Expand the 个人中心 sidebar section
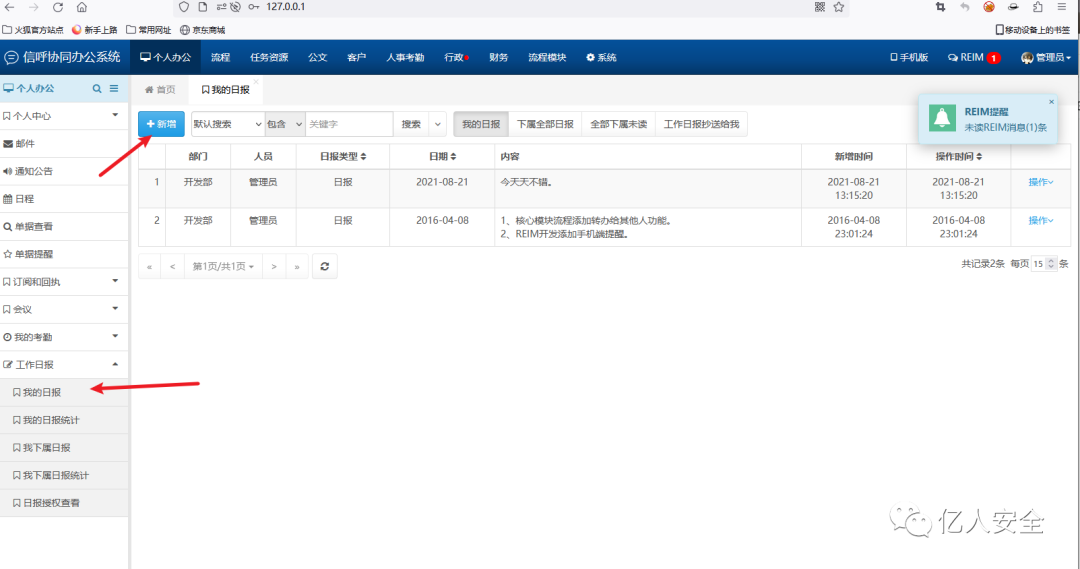1080x569 pixels. (x=65, y=116)
